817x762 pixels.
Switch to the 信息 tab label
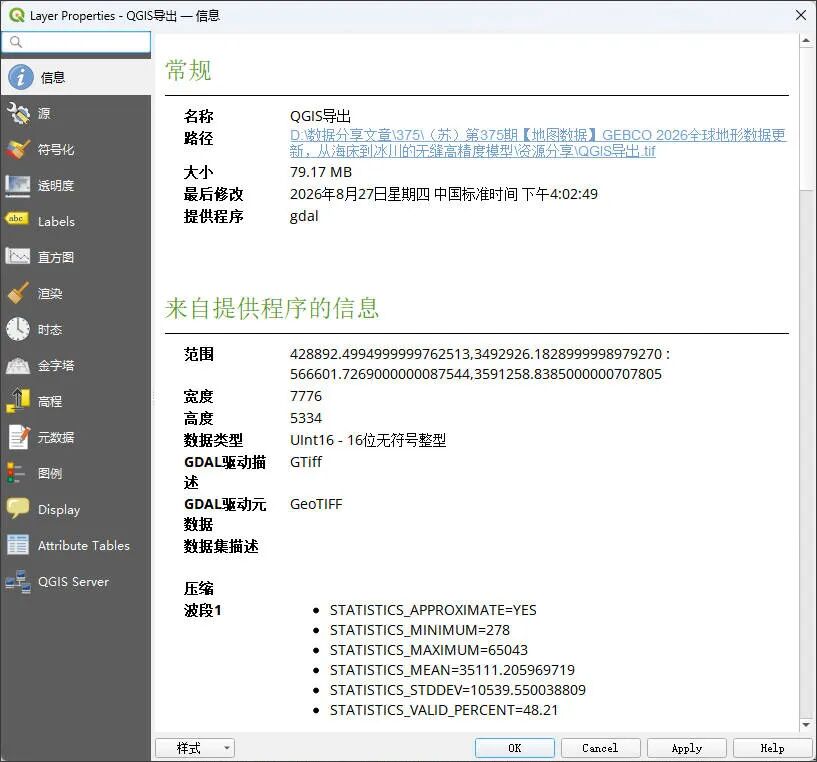(53, 78)
